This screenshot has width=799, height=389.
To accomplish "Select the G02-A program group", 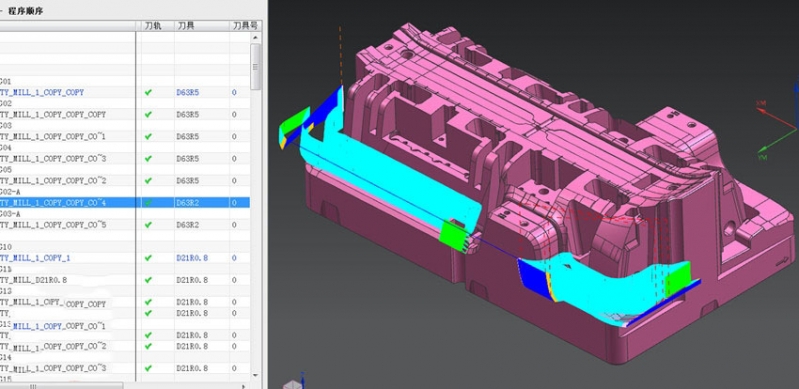I will click(10, 192).
